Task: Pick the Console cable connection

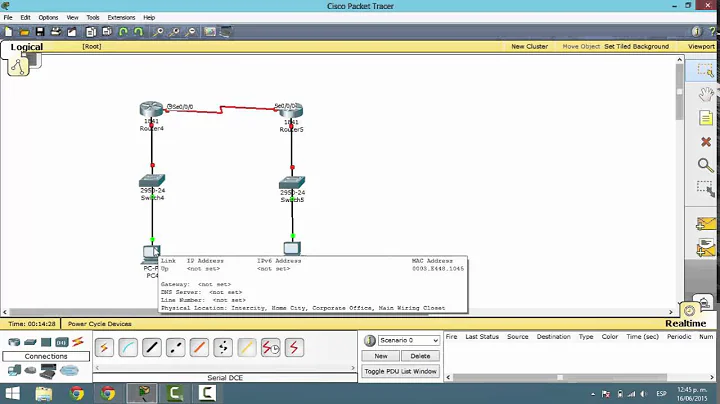Action: pos(128,348)
